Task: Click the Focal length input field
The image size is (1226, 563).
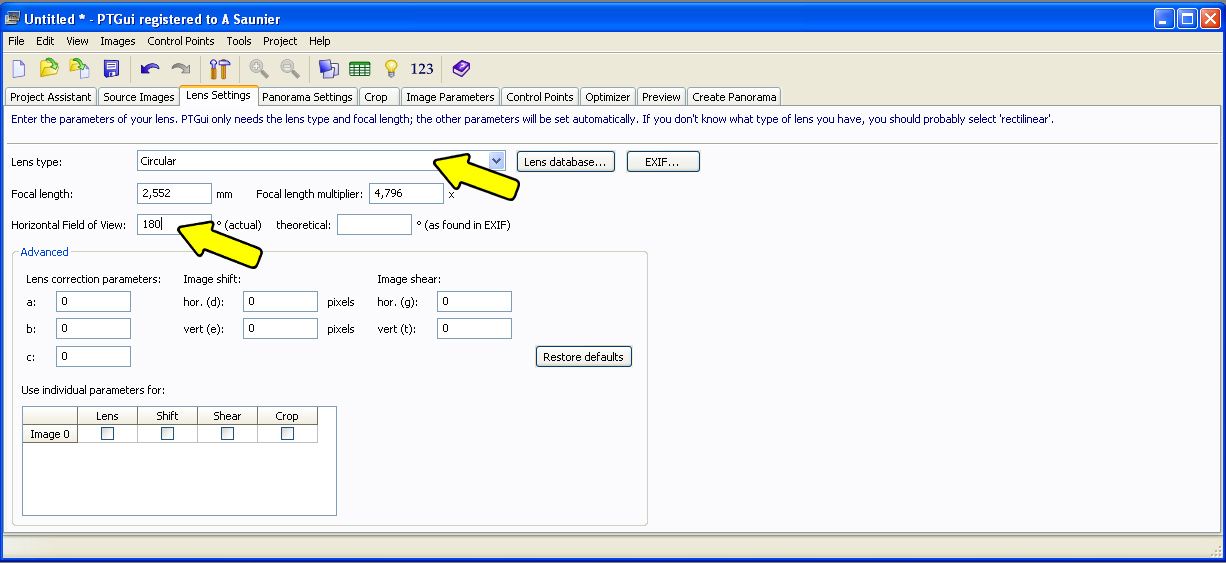Action: (x=174, y=194)
